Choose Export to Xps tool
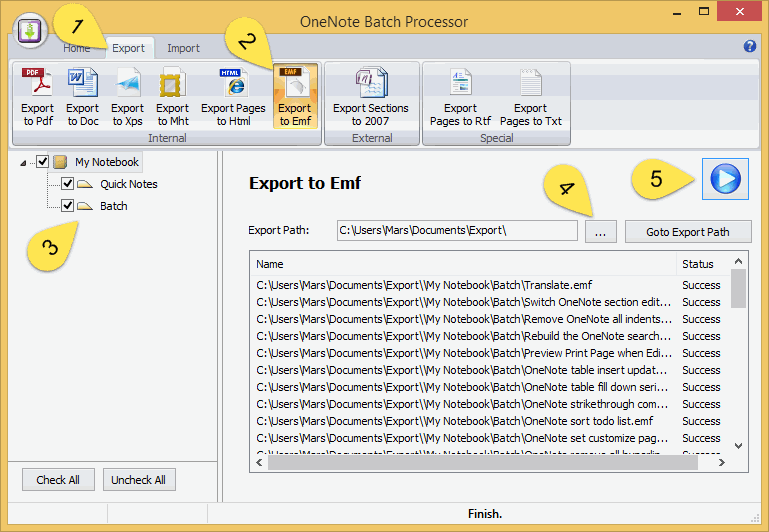Image resolution: width=769 pixels, height=532 pixels. pos(128,98)
